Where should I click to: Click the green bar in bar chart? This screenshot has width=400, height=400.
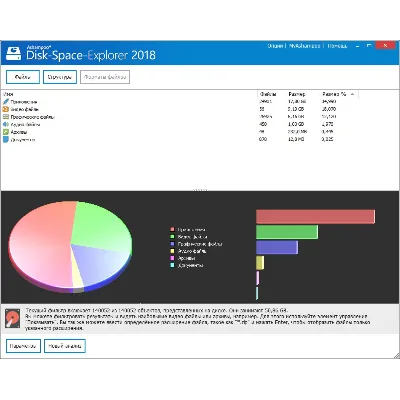[287, 232]
